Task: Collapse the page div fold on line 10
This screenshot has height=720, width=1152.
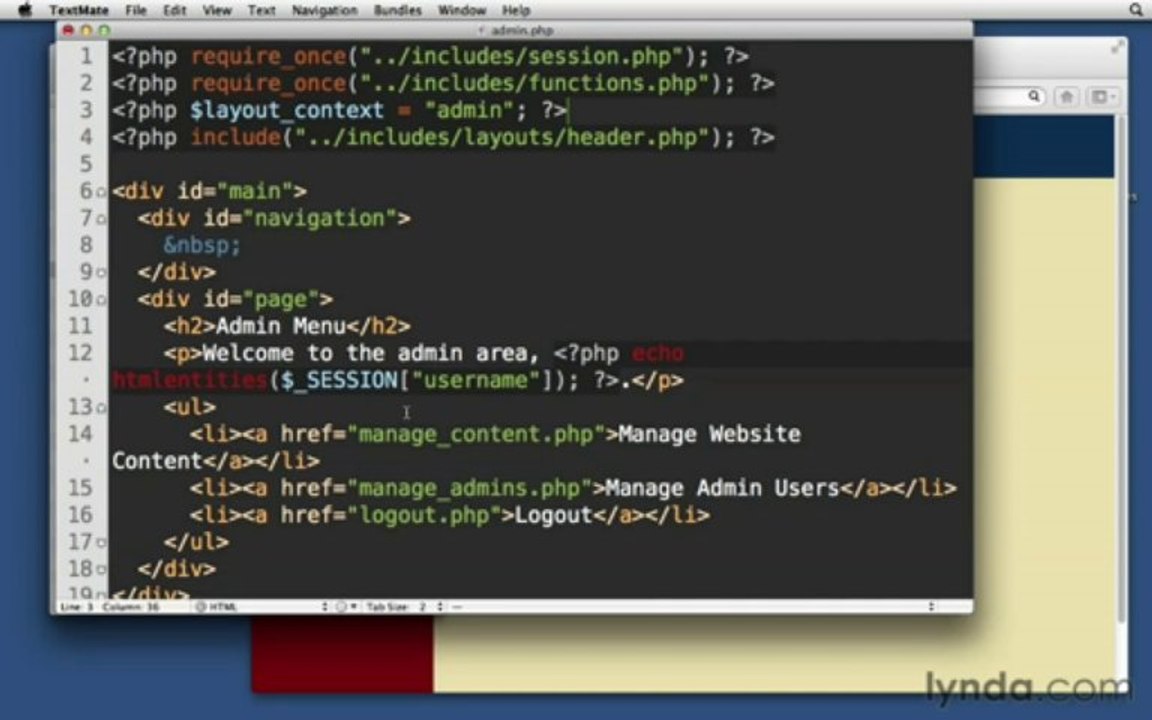Action: pyautogui.click(x=101, y=300)
